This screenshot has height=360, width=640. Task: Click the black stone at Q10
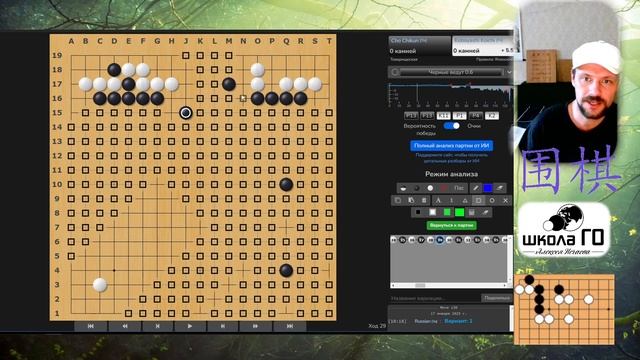(x=286, y=184)
